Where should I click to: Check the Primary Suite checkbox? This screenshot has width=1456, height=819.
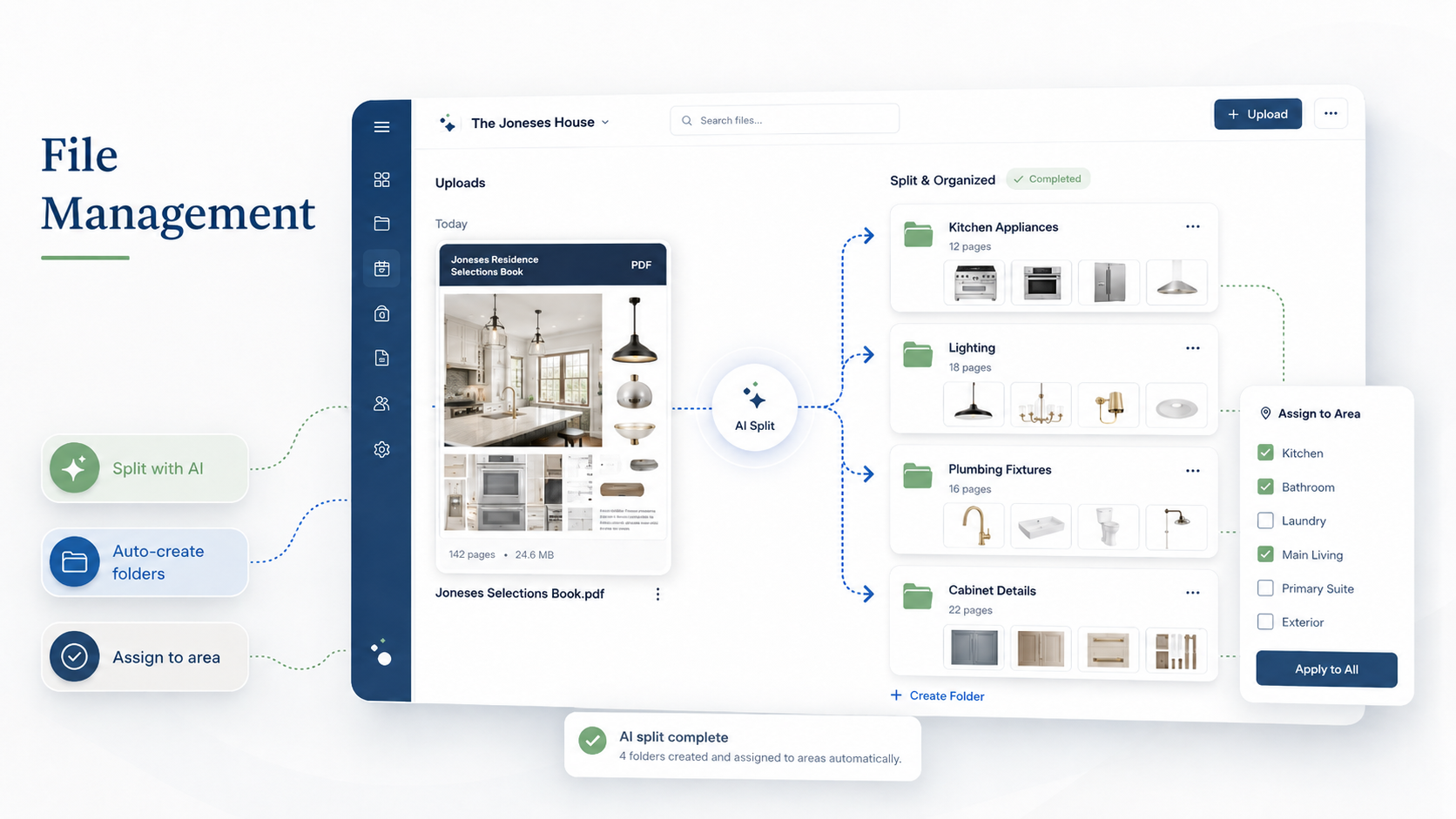coord(1265,588)
